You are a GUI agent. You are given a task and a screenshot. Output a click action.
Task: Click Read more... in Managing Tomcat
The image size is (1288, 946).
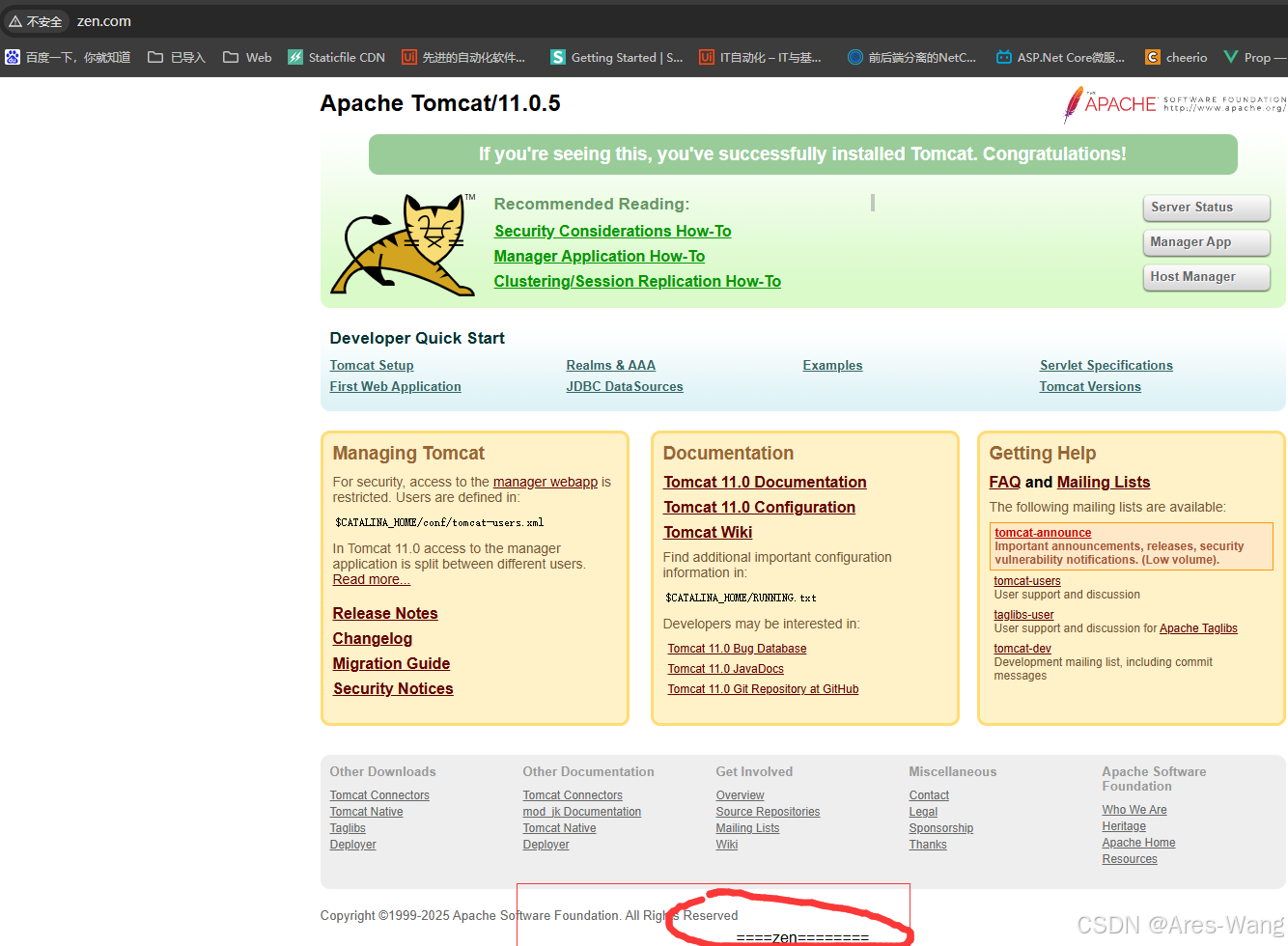coord(372,579)
